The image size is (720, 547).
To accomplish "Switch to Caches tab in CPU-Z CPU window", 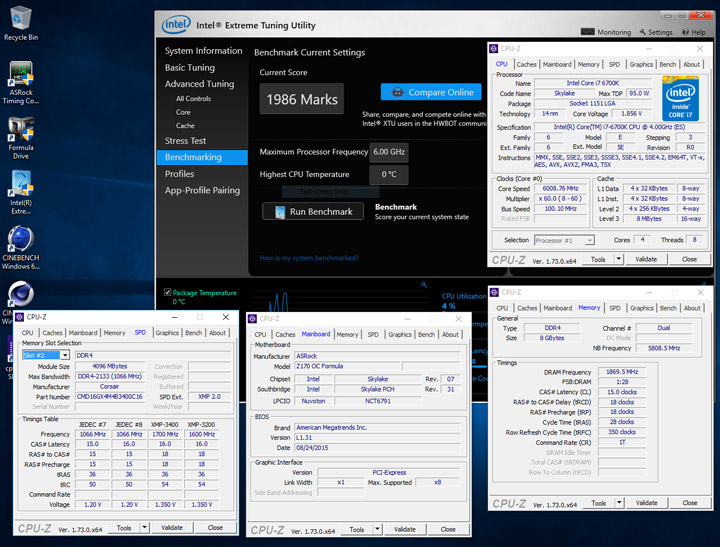I will coord(526,64).
